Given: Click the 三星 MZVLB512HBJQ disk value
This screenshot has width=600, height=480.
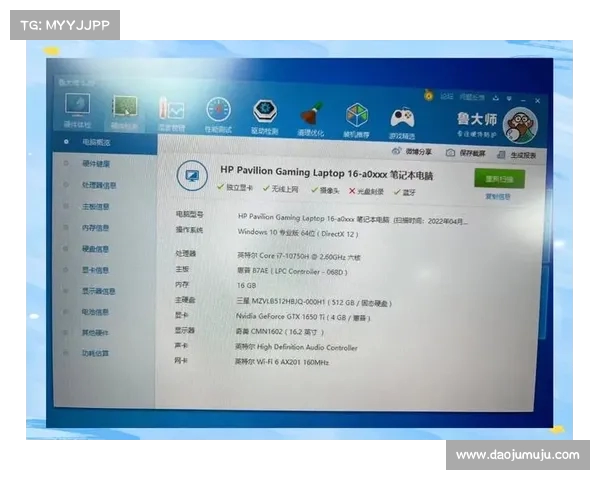Looking at the screenshot, I should 314,302.
